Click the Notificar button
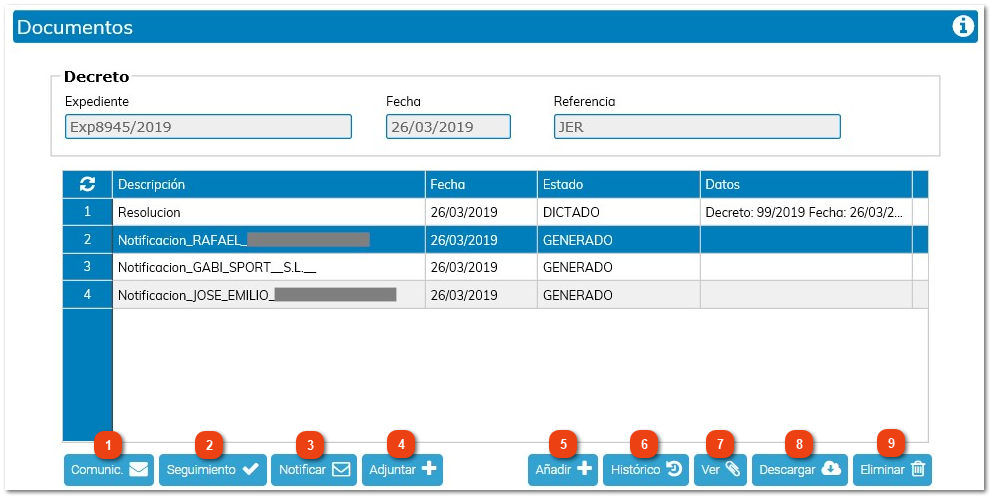The width and height of the screenshot is (993, 500). [x=314, y=470]
